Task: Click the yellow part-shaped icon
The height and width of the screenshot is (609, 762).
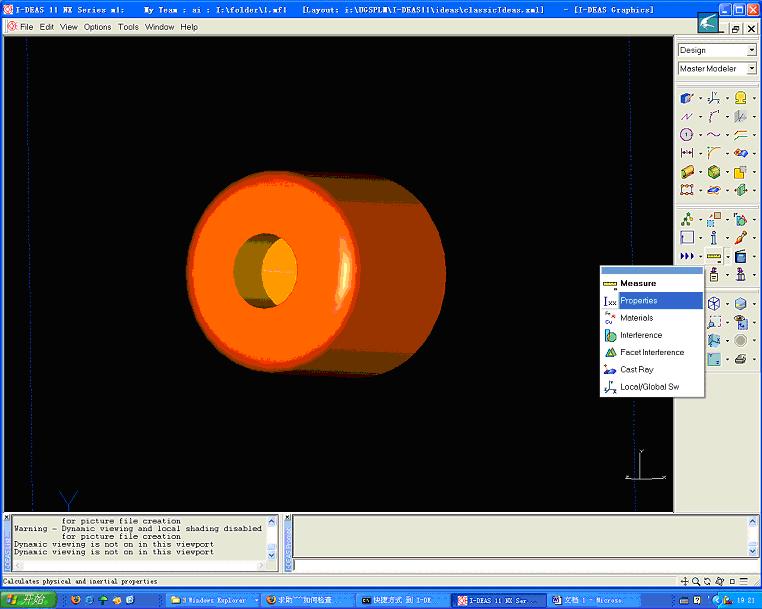Action: (x=741, y=98)
